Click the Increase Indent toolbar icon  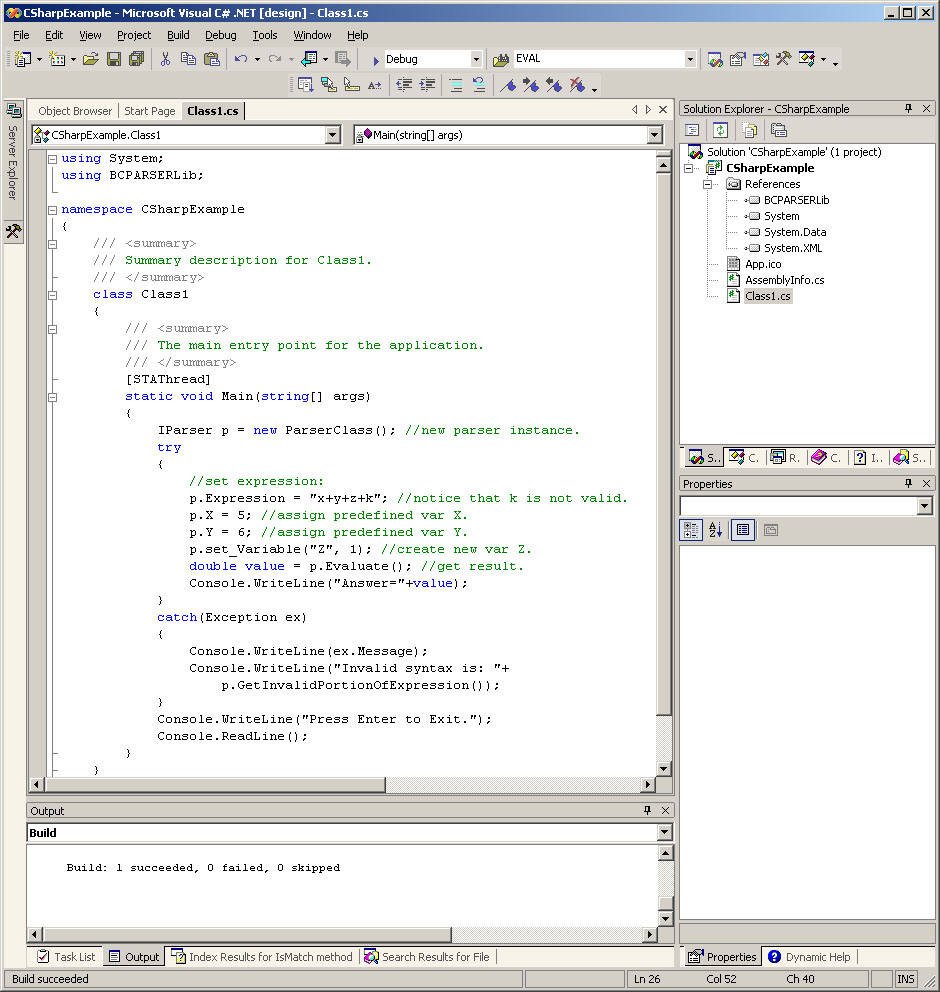tap(427, 85)
